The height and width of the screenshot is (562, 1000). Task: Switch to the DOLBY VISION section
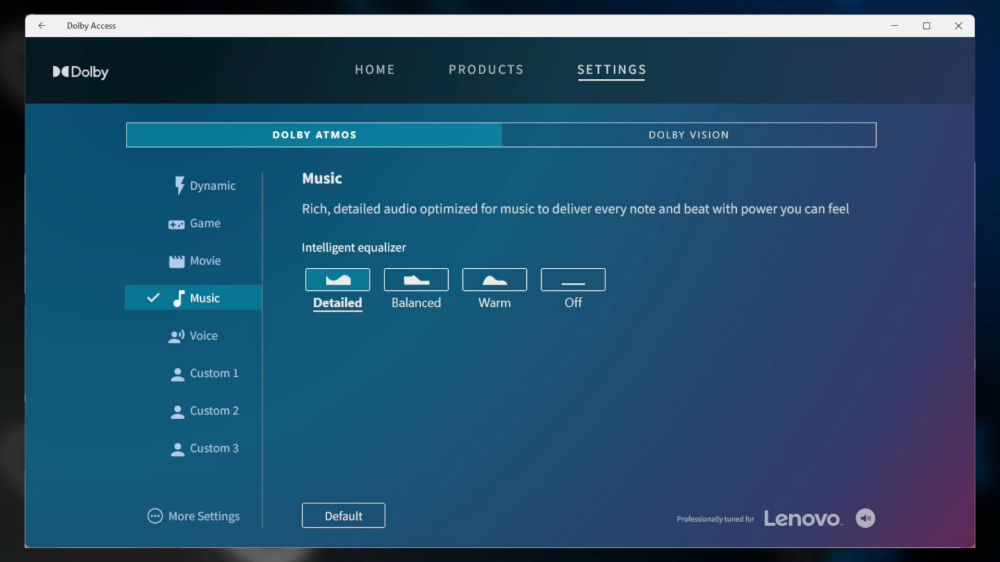point(689,135)
